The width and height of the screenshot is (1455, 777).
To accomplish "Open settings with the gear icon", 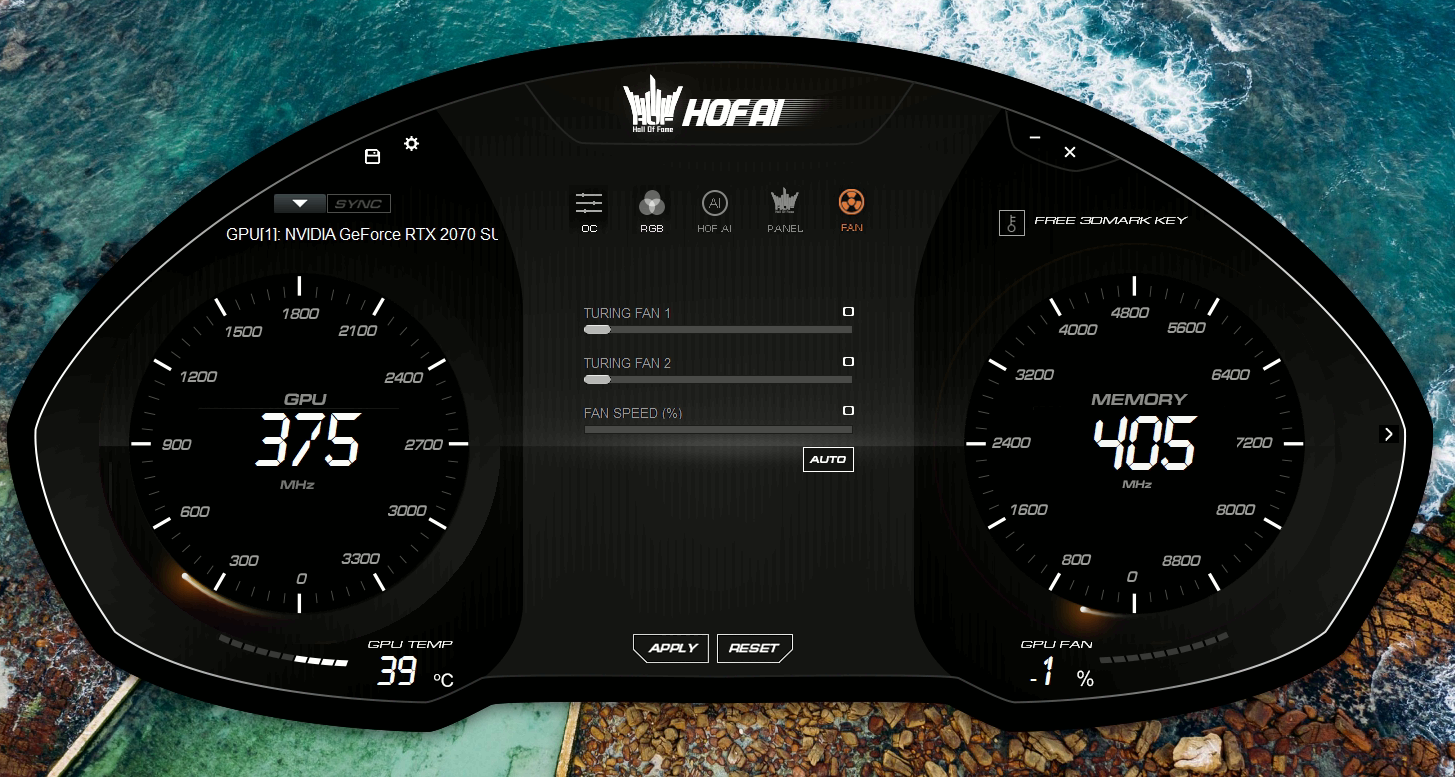I will (x=411, y=143).
